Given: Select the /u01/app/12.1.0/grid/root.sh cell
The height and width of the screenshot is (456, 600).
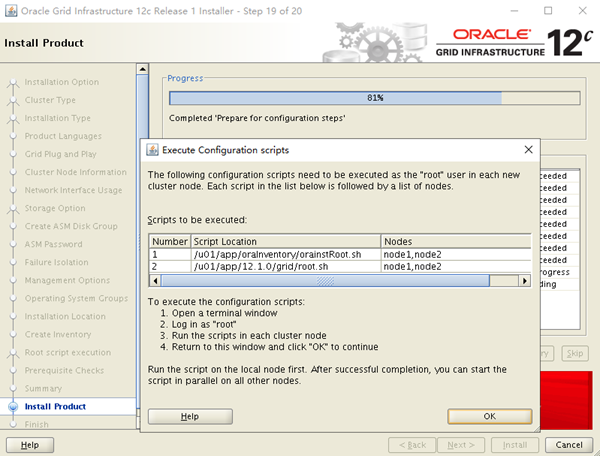Looking at the screenshot, I should [285, 266].
